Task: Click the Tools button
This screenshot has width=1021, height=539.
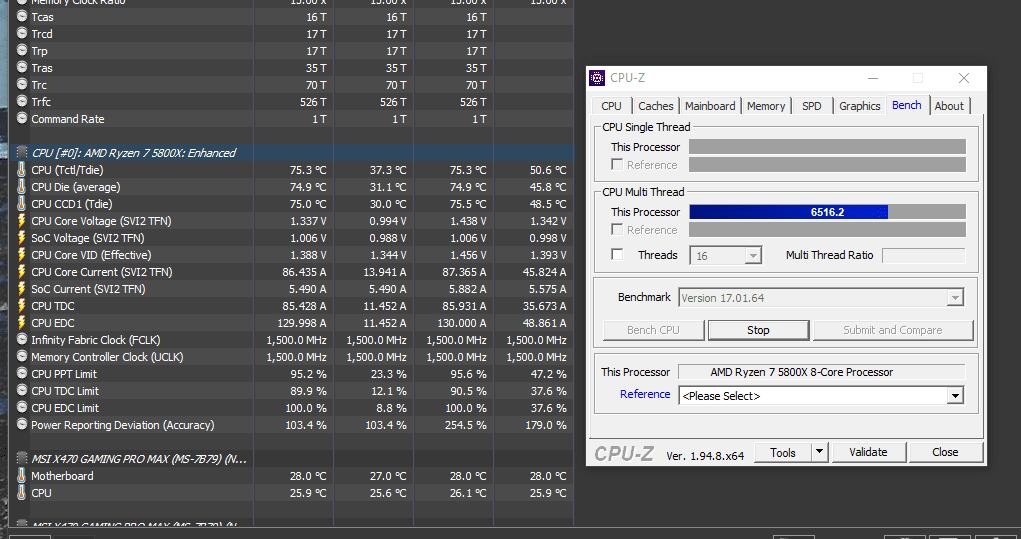Action: pyautogui.click(x=783, y=452)
